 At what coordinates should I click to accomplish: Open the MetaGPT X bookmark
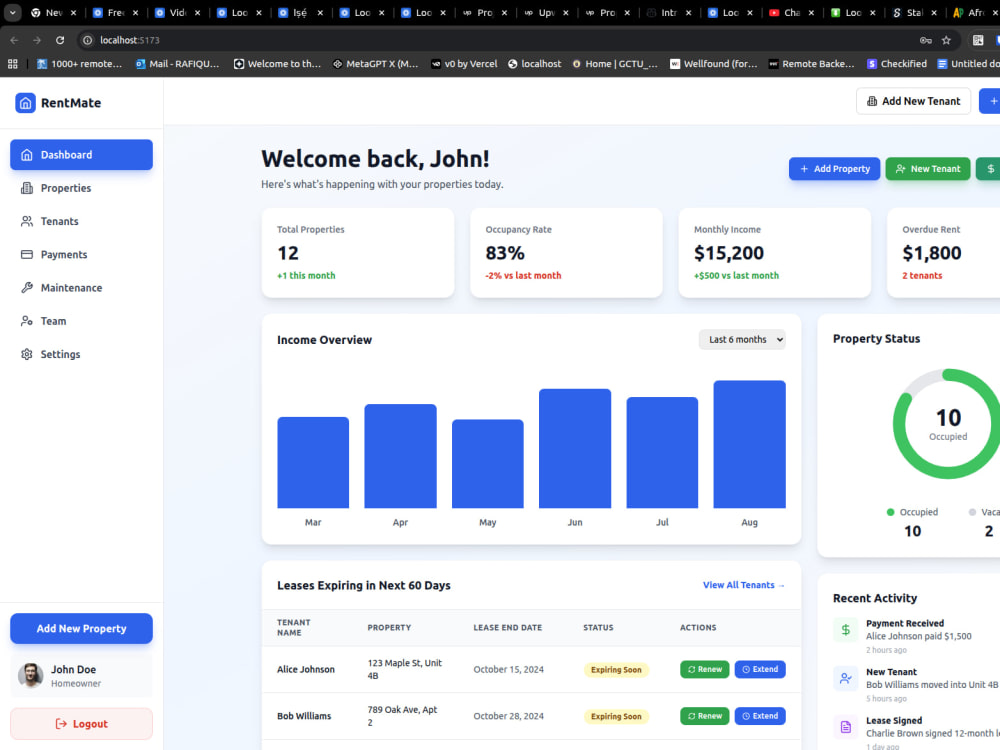click(376, 64)
